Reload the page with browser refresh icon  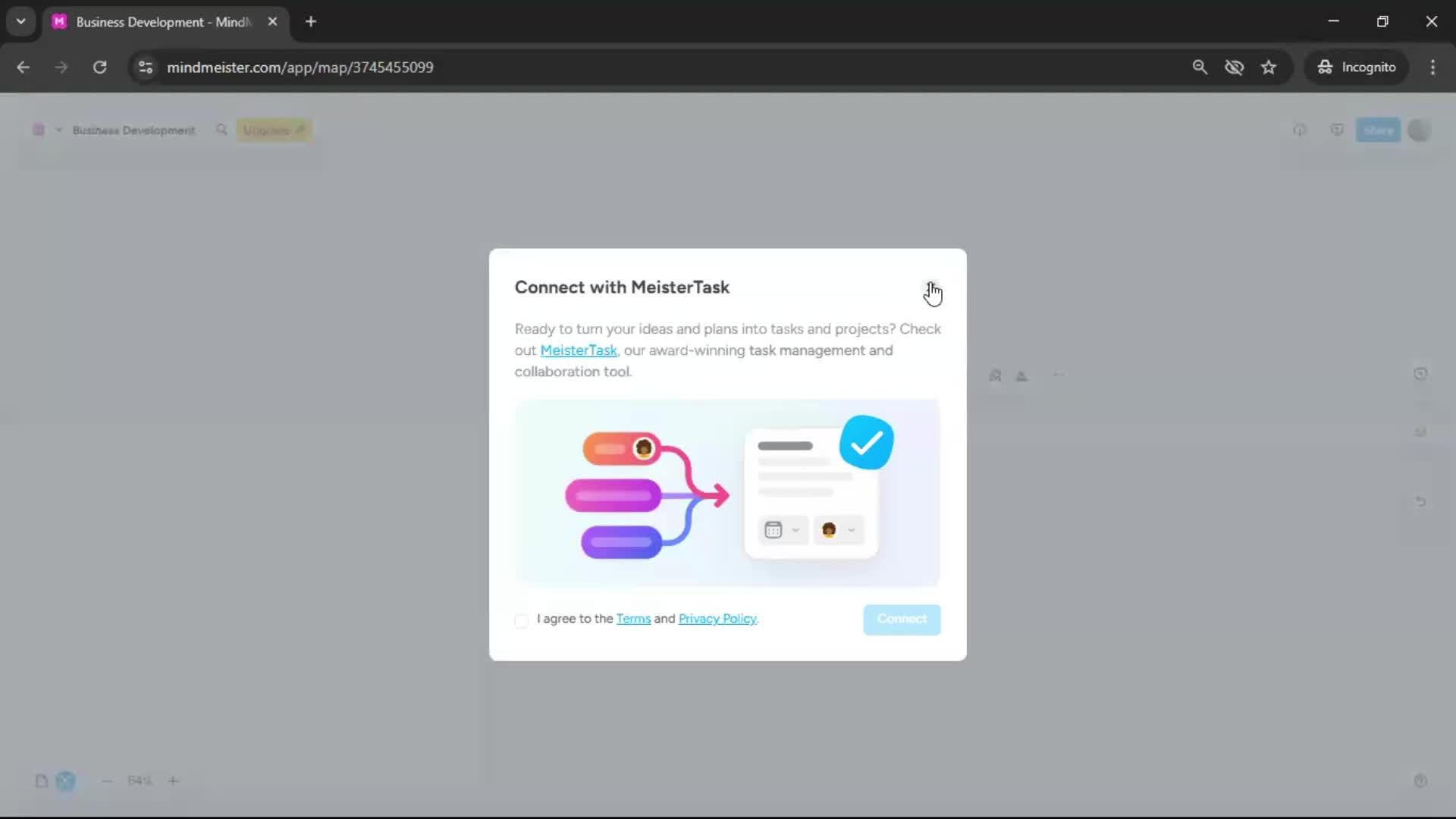[x=99, y=67]
